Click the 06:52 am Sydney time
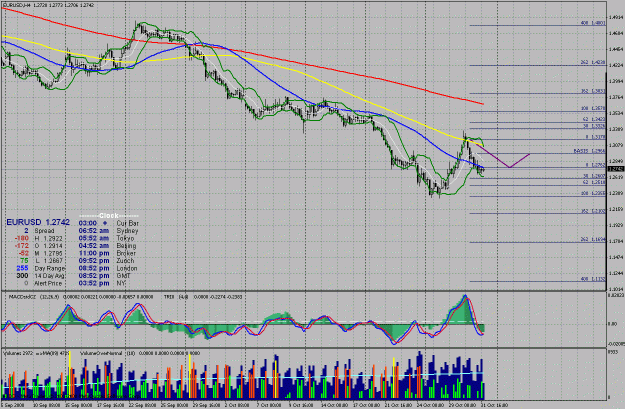This screenshot has height=409, width=625. 94,231
